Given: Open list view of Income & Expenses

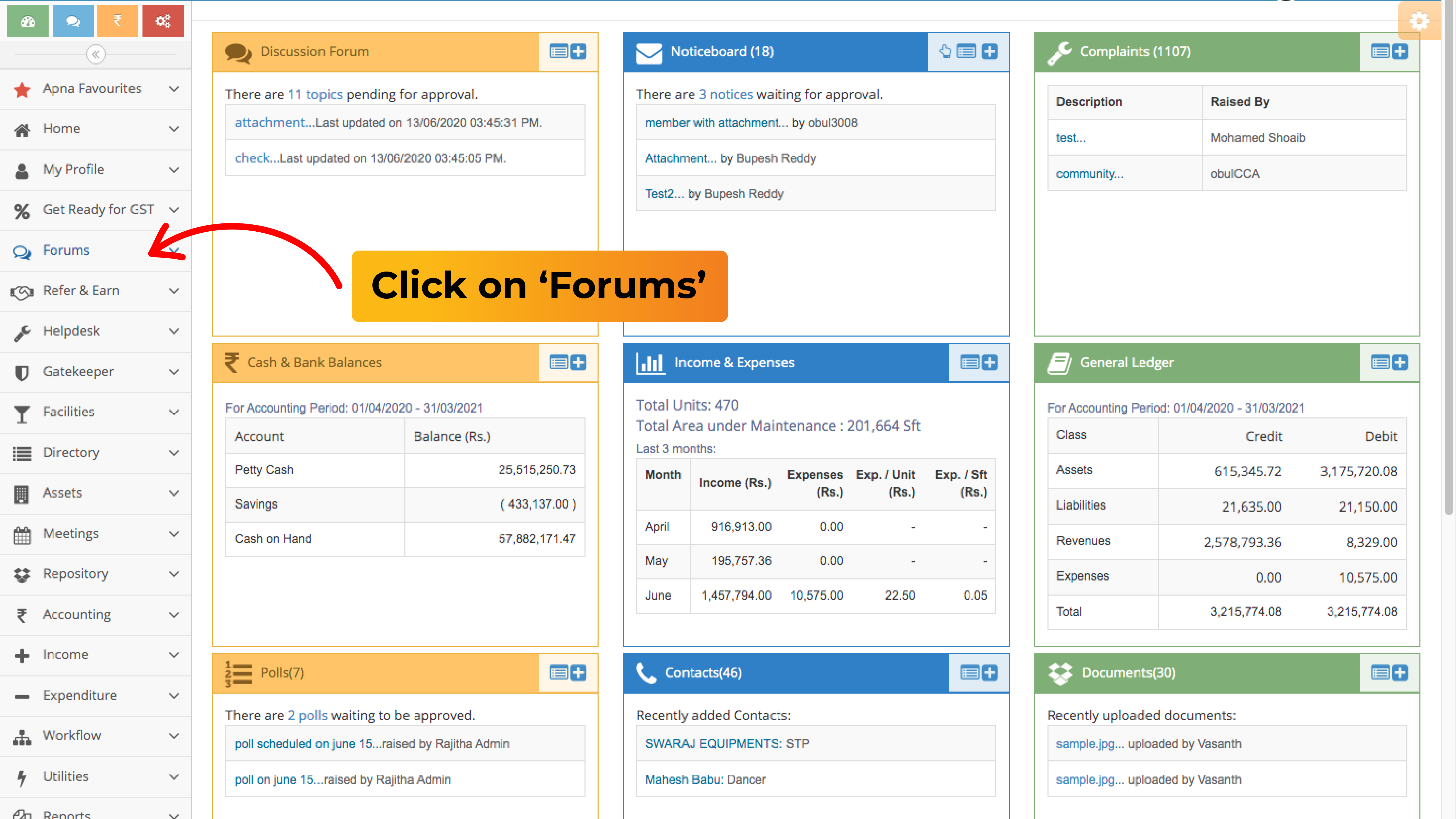Looking at the screenshot, I should click(969, 362).
